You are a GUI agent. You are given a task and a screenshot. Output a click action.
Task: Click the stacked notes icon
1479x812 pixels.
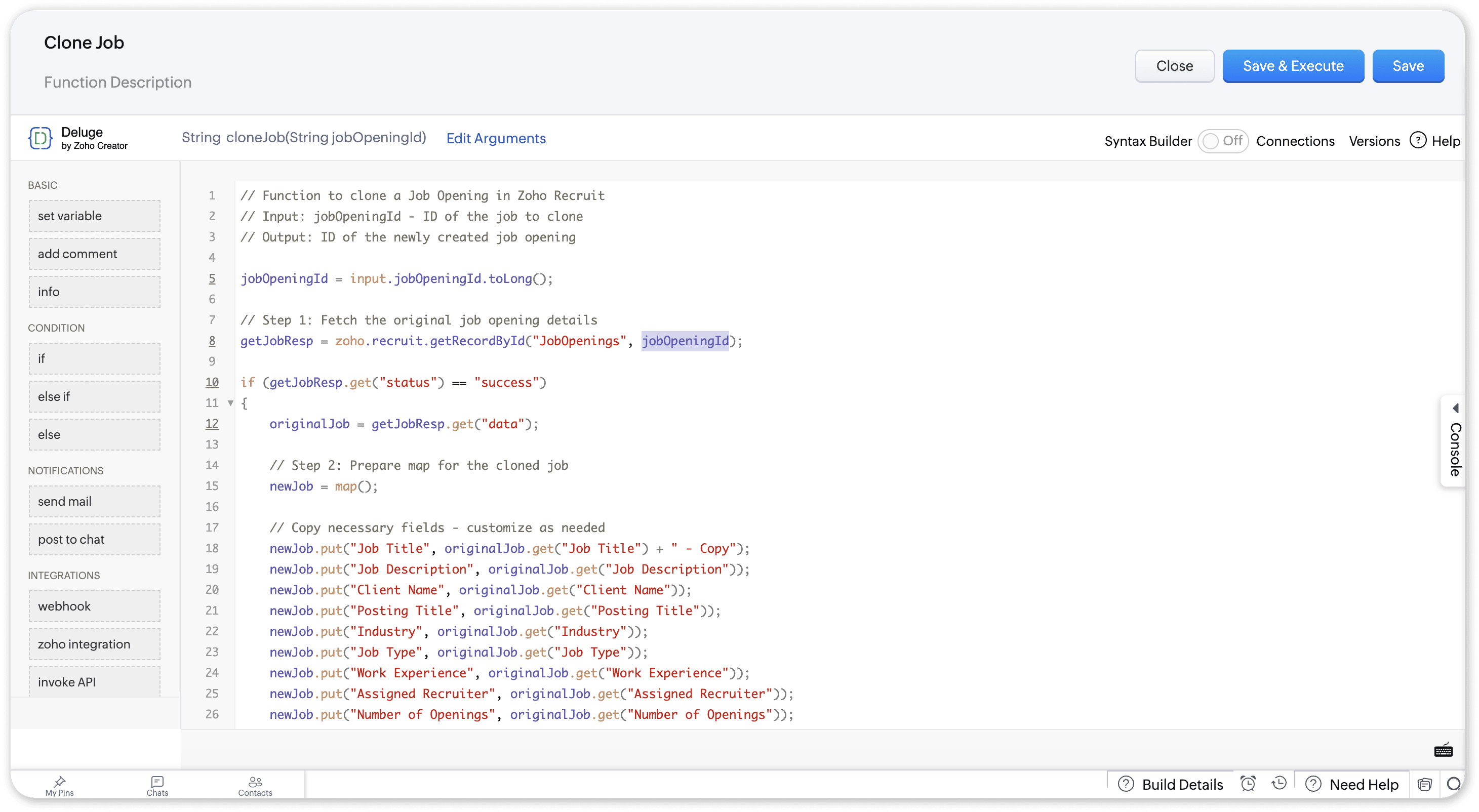[x=1424, y=784]
